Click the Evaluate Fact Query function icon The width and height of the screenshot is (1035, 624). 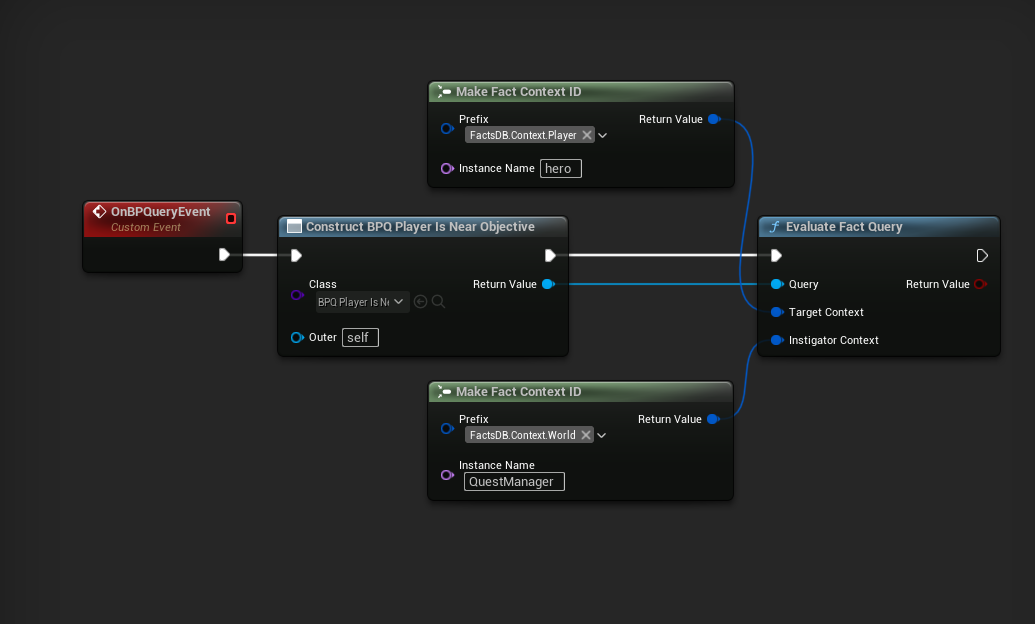pyautogui.click(x=774, y=226)
